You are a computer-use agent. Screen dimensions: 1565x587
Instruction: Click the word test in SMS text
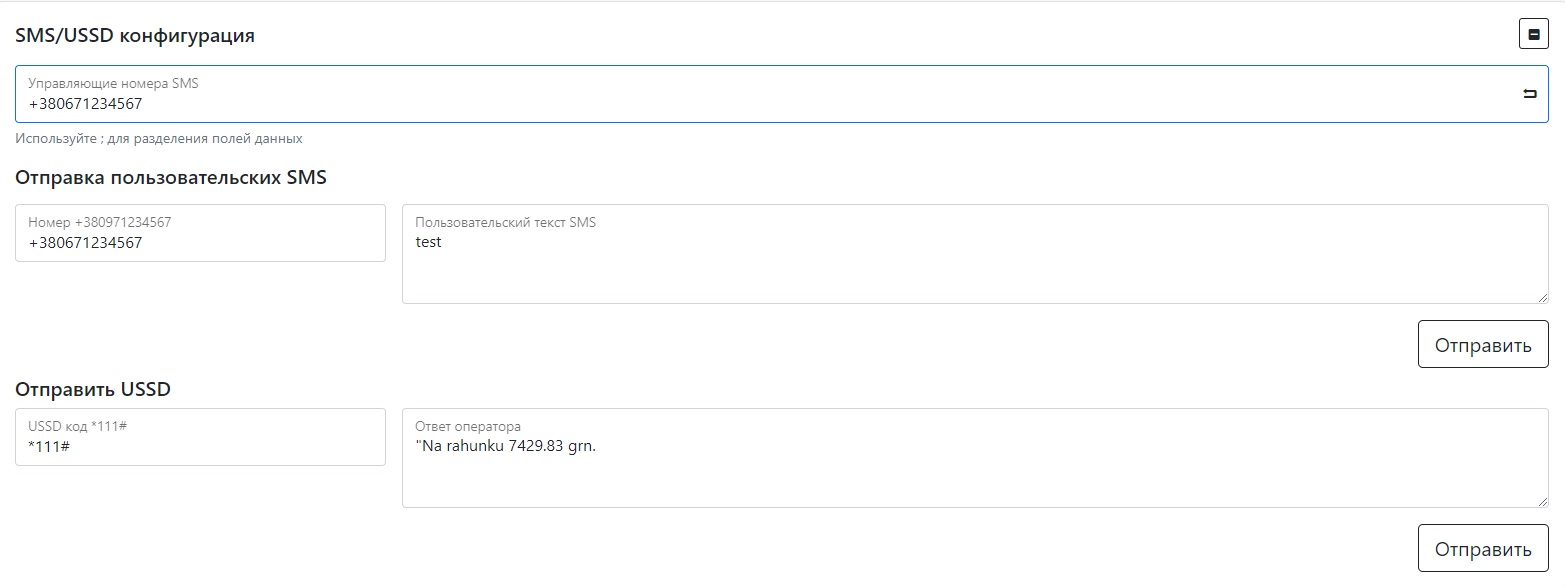pyautogui.click(x=428, y=242)
